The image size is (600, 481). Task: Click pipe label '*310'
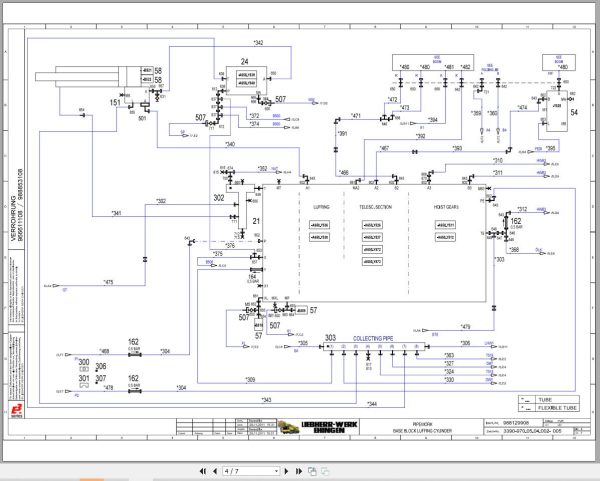point(497,161)
